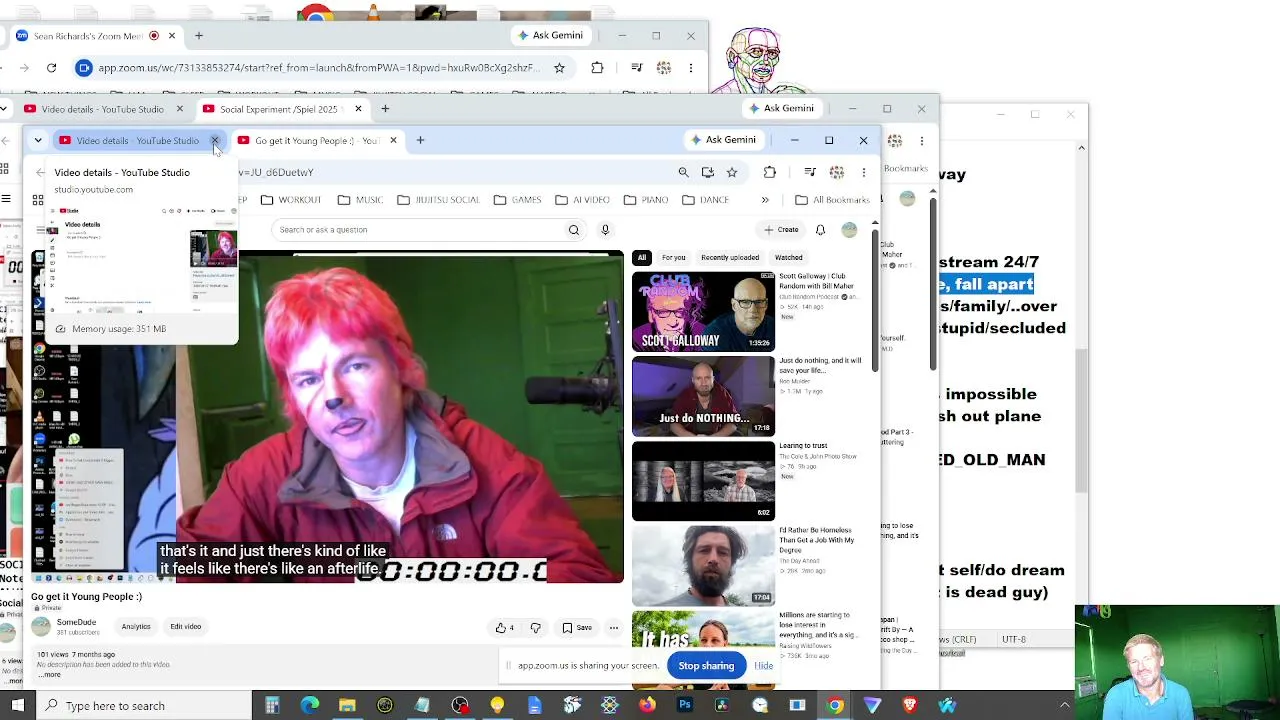Open Calculator from the taskbar
The height and width of the screenshot is (720, 1280).
click(272, 706)
